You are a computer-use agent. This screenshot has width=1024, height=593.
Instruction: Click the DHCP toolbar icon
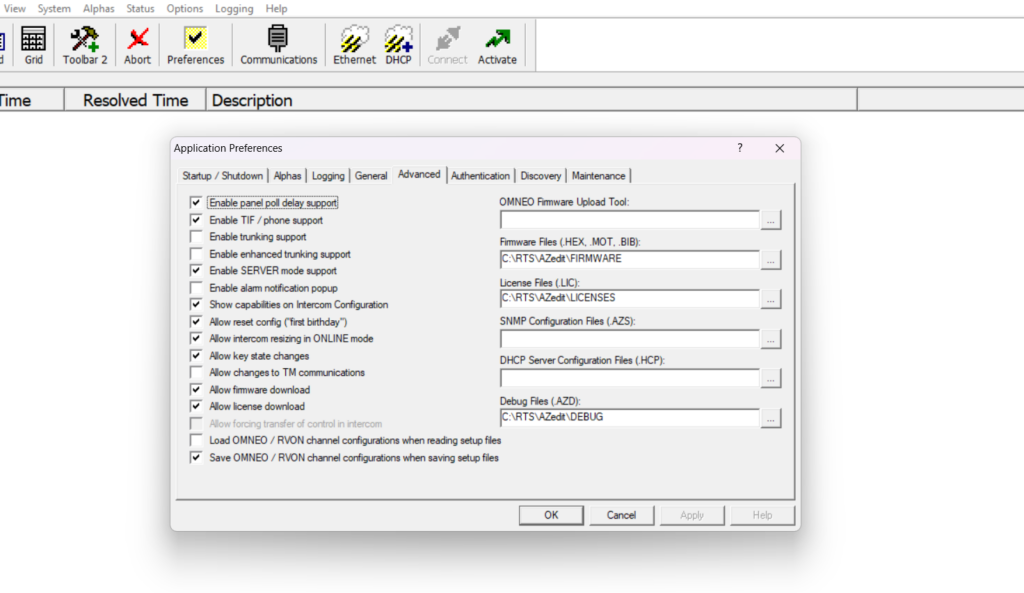tap(399, 45)
